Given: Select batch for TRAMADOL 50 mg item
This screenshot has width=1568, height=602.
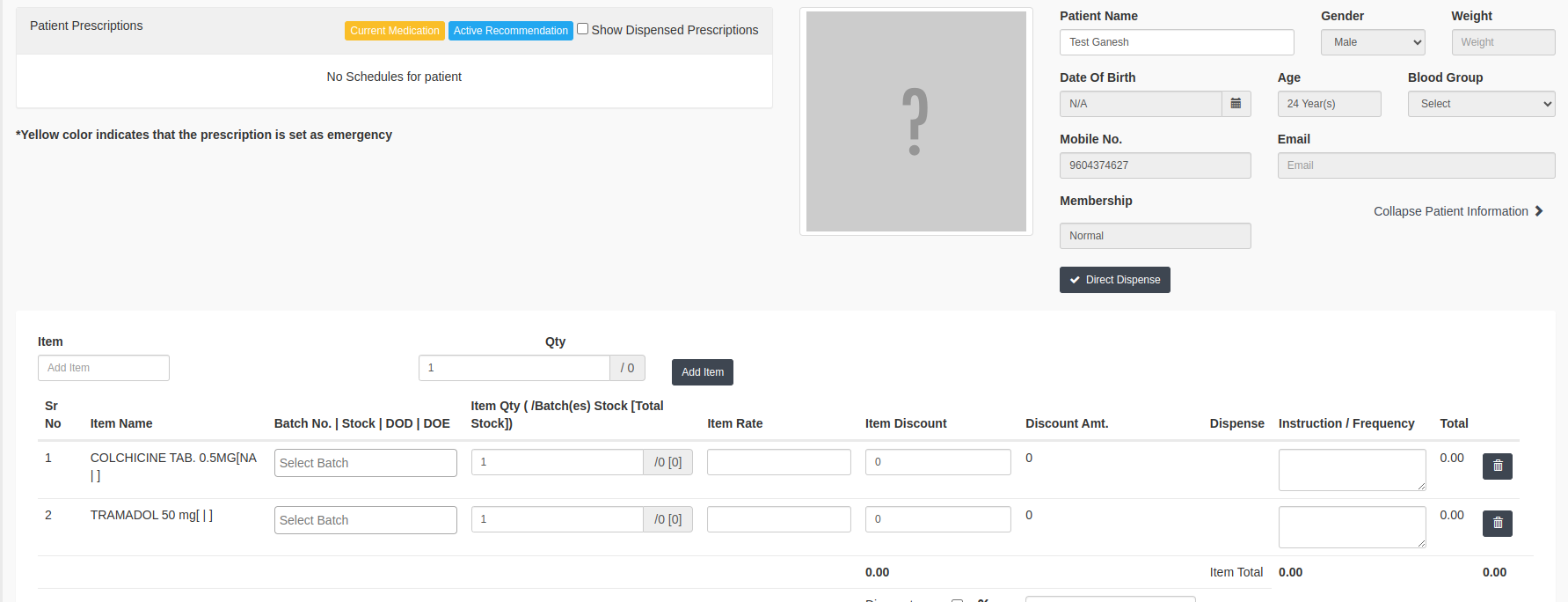Looking at the screenshot, I should pos(365,520).
